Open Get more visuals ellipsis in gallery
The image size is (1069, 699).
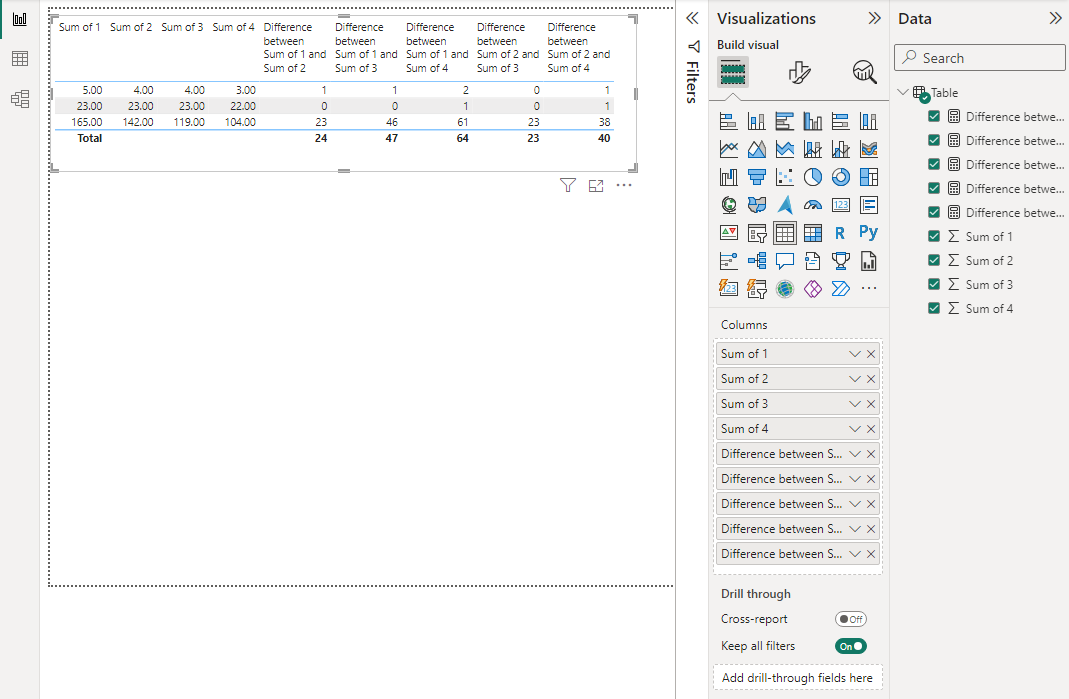(869, 288)
